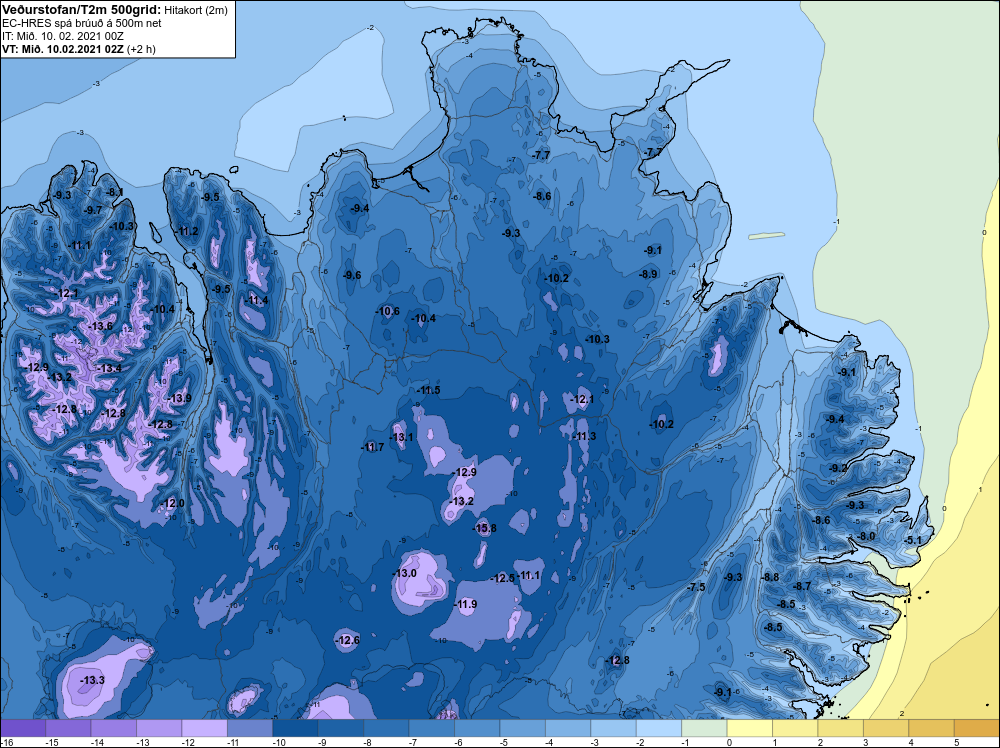Click legend swatch between 4 and 5
This screenshot has height=748, width=1000.
(x=932, y=728)
